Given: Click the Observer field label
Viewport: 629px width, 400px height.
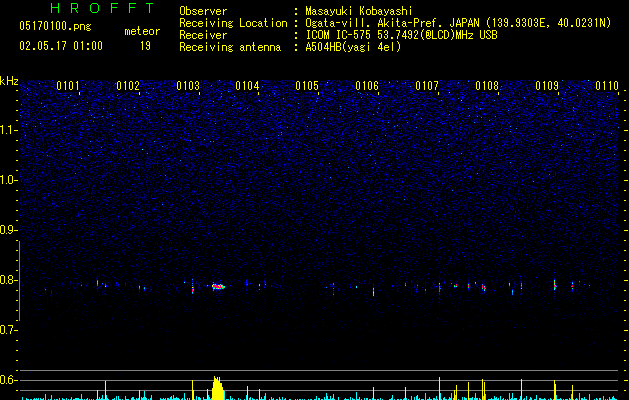Looking at the screenshot, I should [203, 11].
